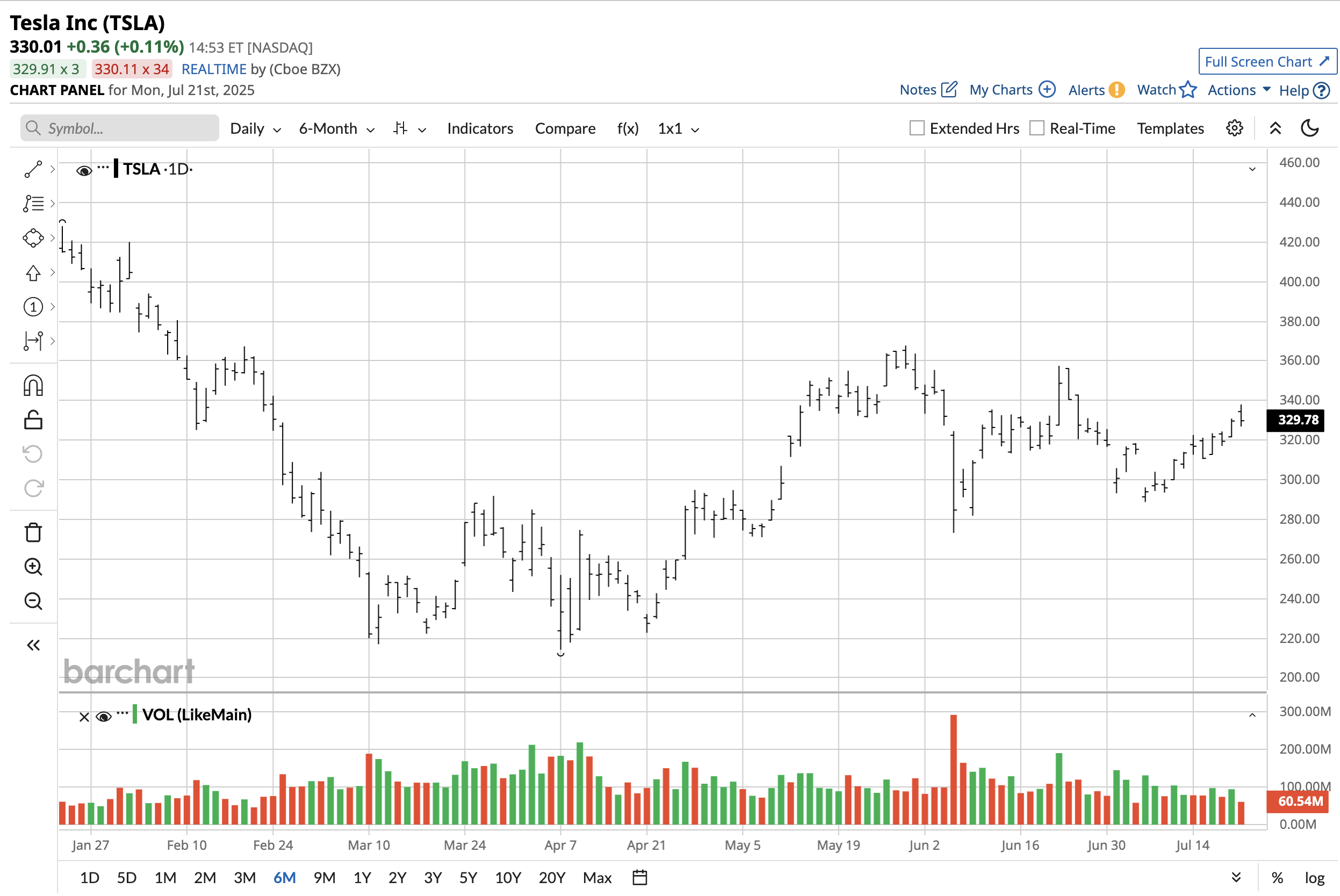
Task: Click the Notes edit icon
Action: click(x=949, y=89)
